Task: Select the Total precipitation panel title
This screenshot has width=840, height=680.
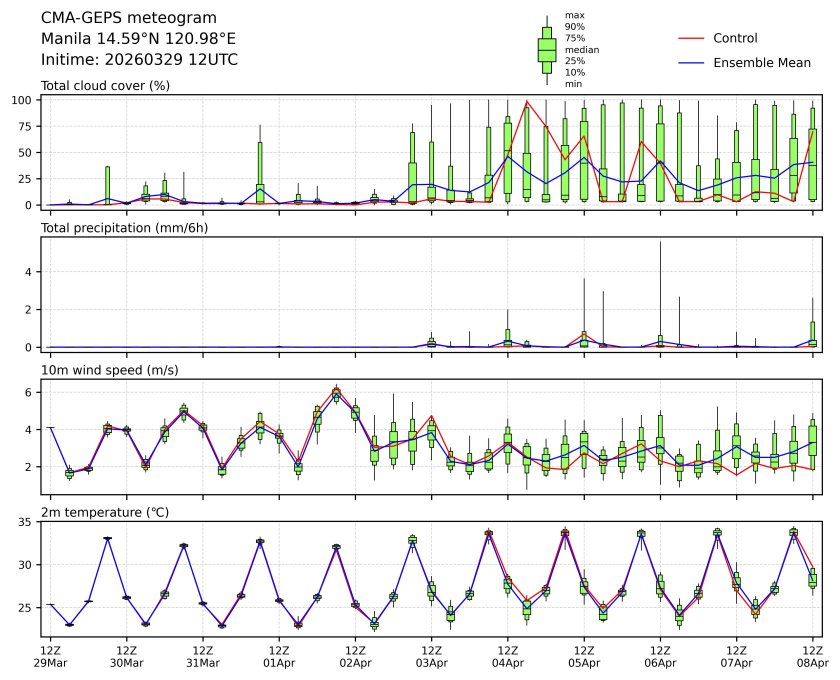Action: (120, 229)
